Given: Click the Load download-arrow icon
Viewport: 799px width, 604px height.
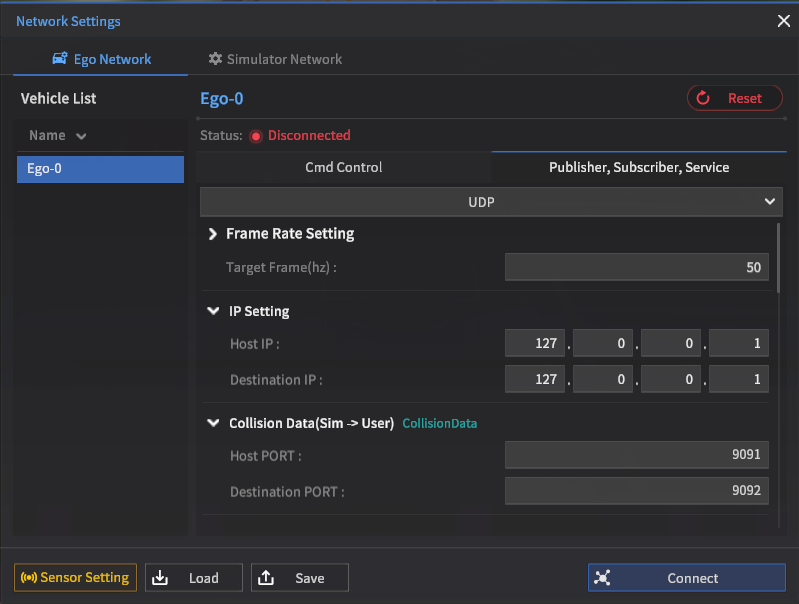Looking at the screenshot, I should pos(160,577).
